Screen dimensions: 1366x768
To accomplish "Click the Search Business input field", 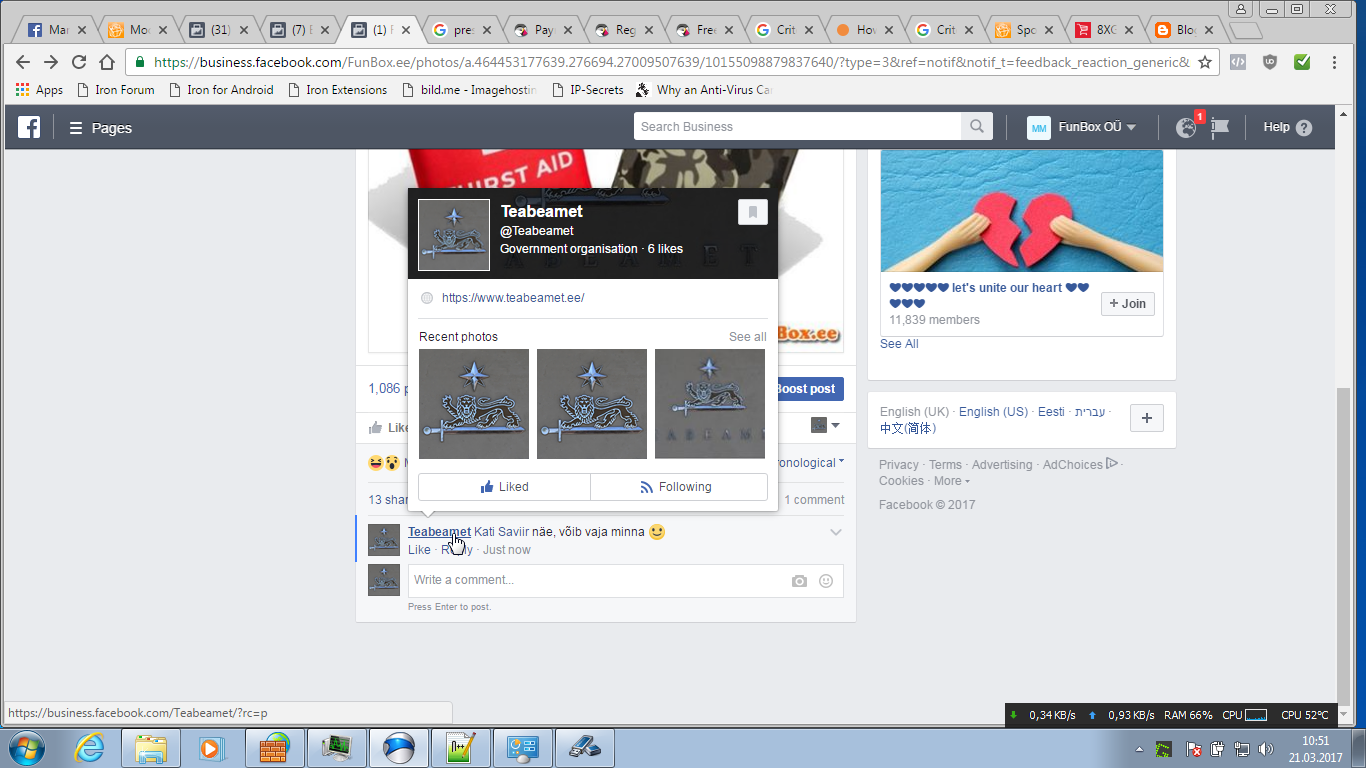I will [x=798, y=127].
